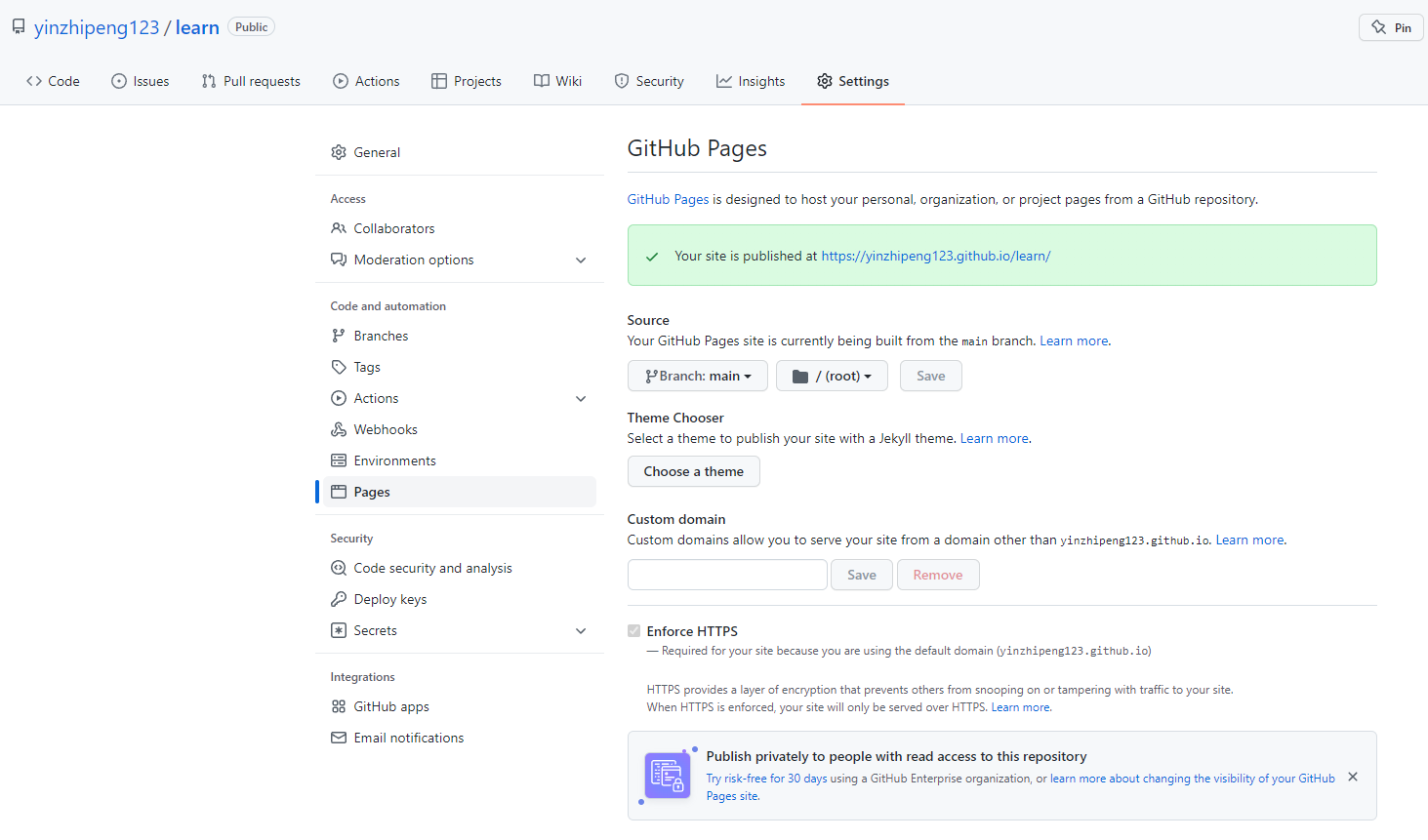
Task: Focus the custom domain input field
Action: click(727, 575)
